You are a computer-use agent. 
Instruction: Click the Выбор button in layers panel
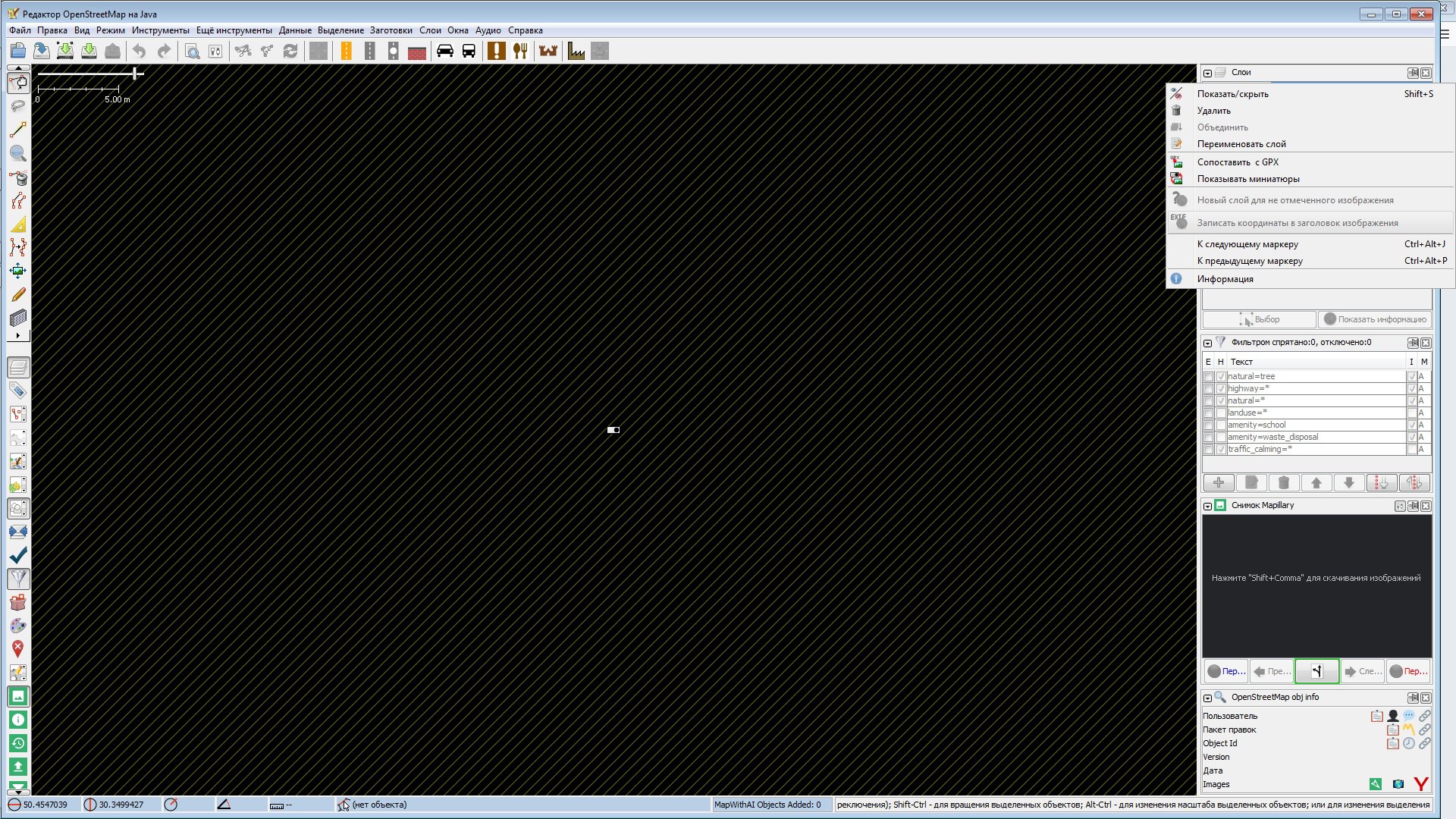pyautogui.click(x=1259, y=319)
